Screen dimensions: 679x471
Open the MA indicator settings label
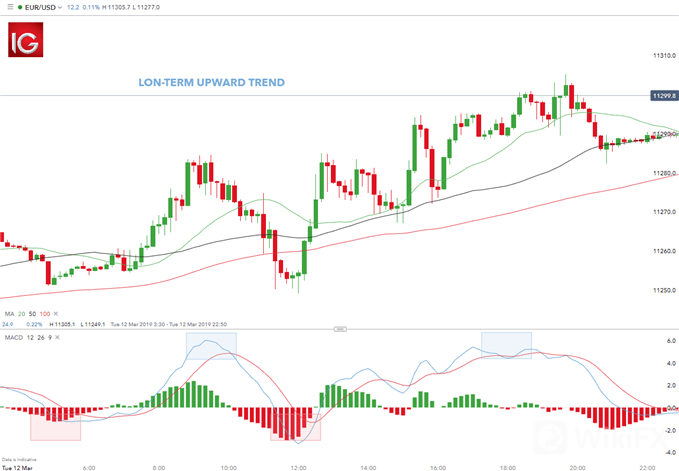[x=8, y=314]
